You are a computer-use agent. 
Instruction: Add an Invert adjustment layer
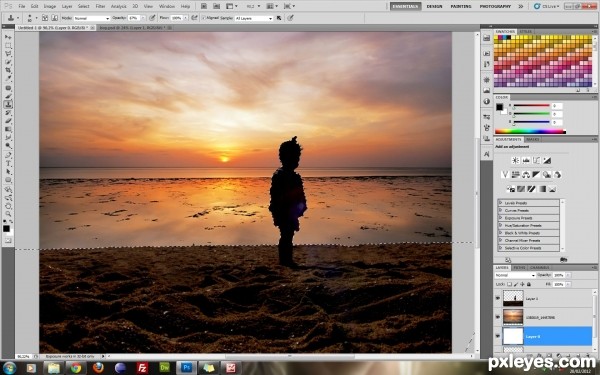pyautogui.click(x=510, y=189)
